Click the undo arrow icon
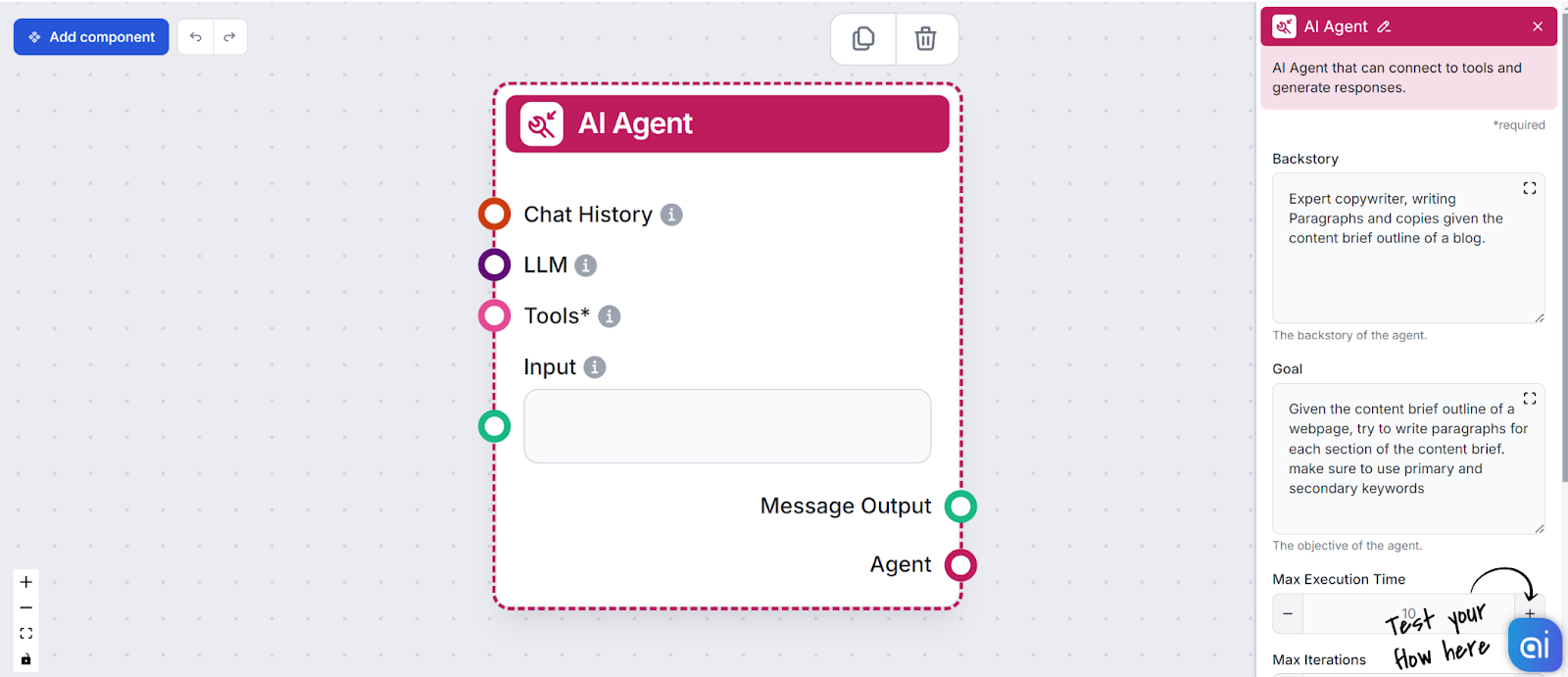This screenshot has width=1568, height=677. pos(195,36)
